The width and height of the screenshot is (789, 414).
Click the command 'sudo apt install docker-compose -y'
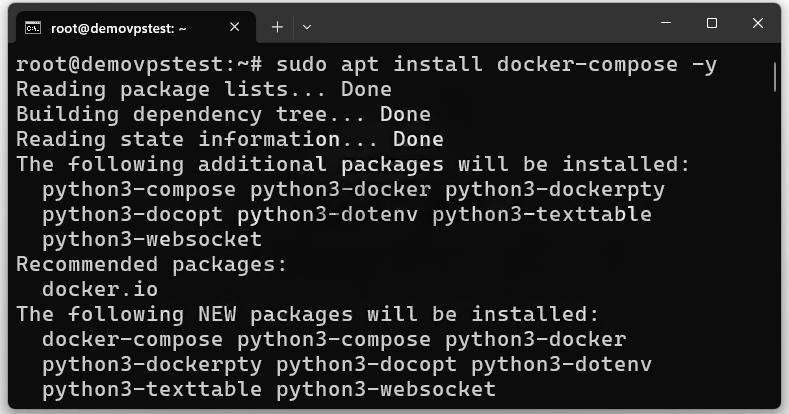496,65
